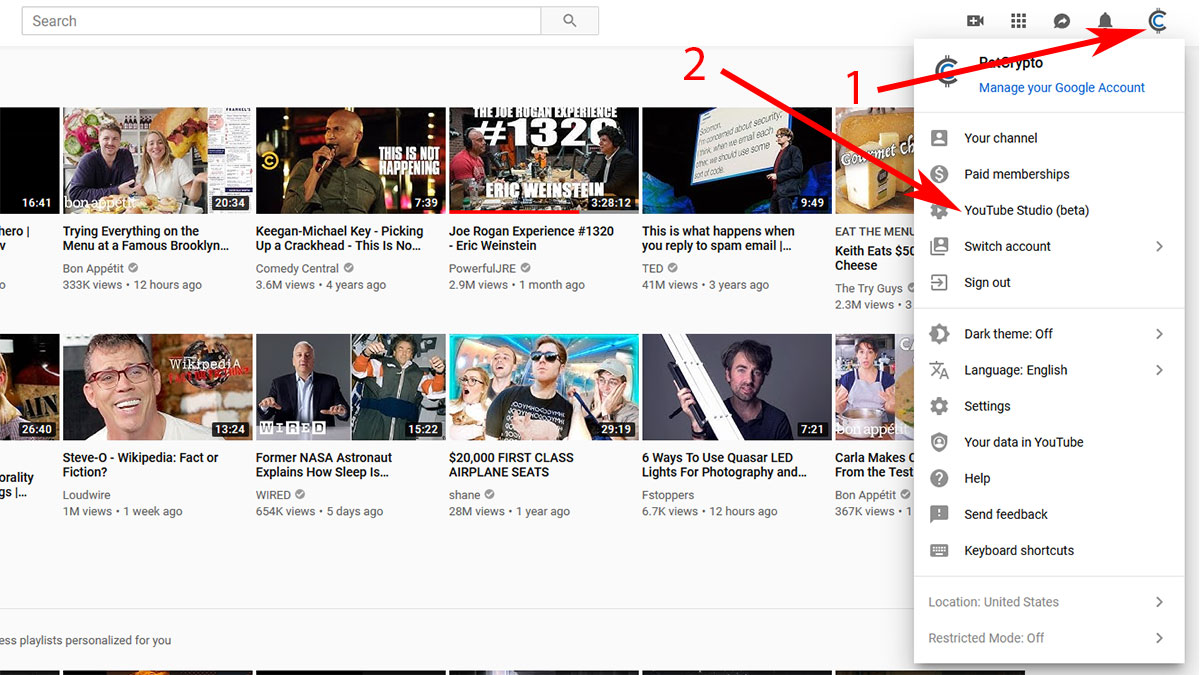Image resolution: width=1200 pixels, height=675 pixels.
Task: Open the first class airplane seats thumbnail
Action: 543,387
